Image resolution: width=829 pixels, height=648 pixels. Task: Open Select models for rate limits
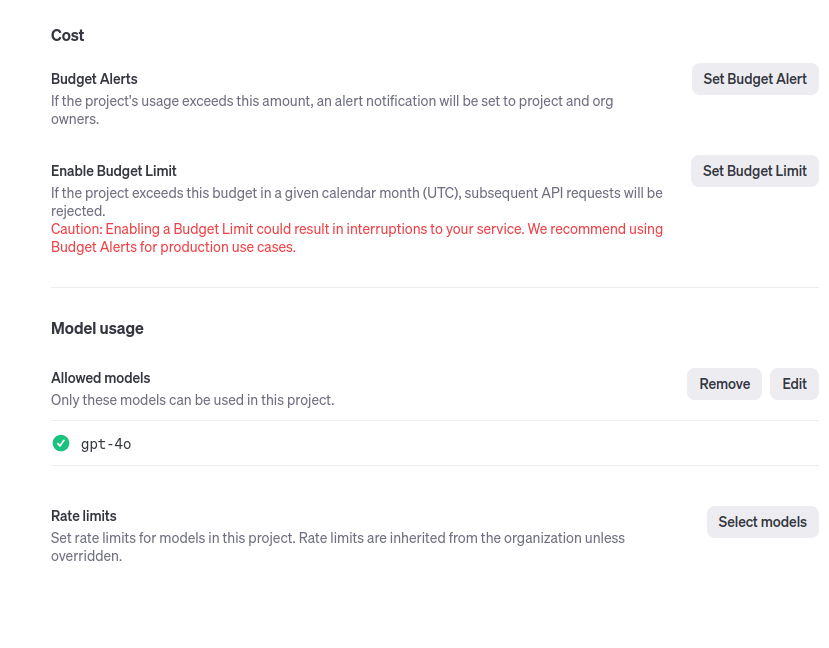click(x=762, y=522)
